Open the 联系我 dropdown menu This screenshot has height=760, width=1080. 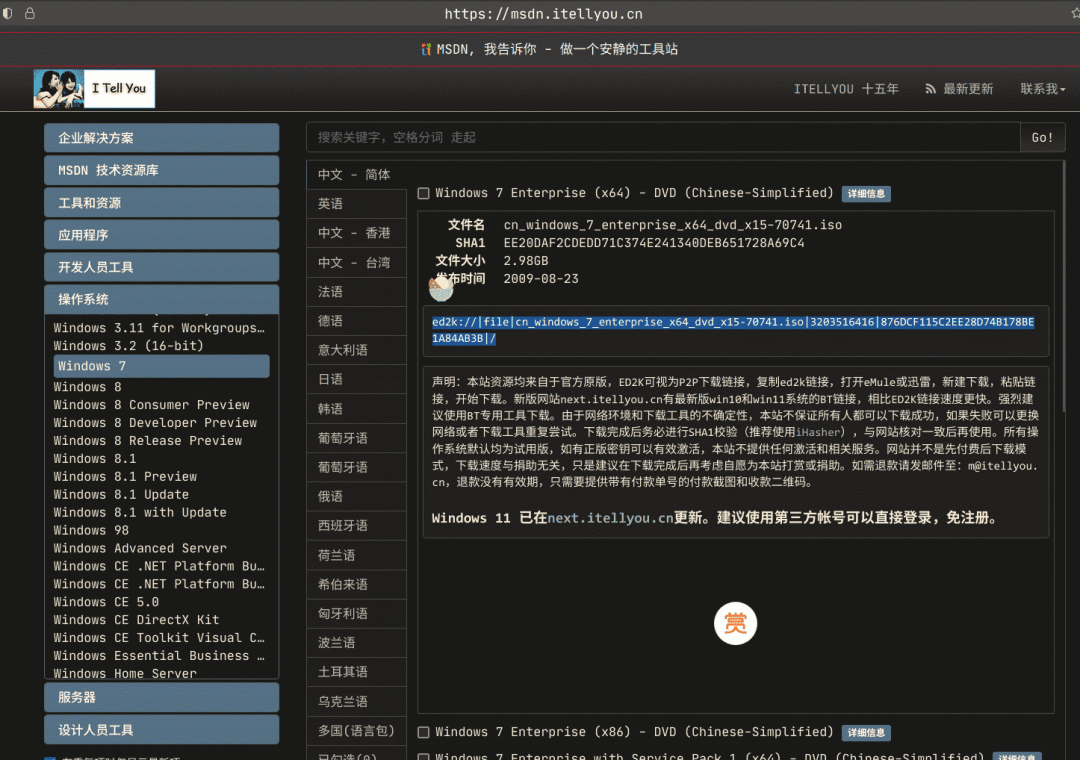point(1042,89)
